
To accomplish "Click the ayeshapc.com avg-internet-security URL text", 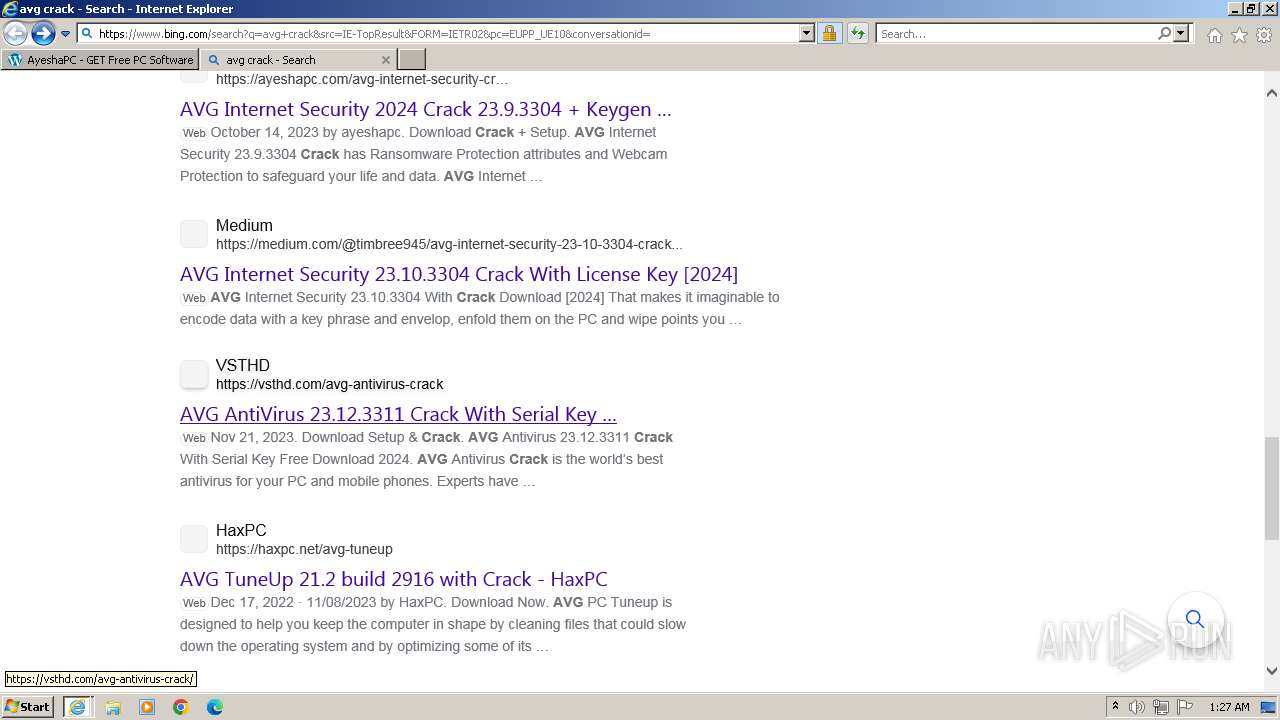I will pyautogui.click(x=362, y=79).
